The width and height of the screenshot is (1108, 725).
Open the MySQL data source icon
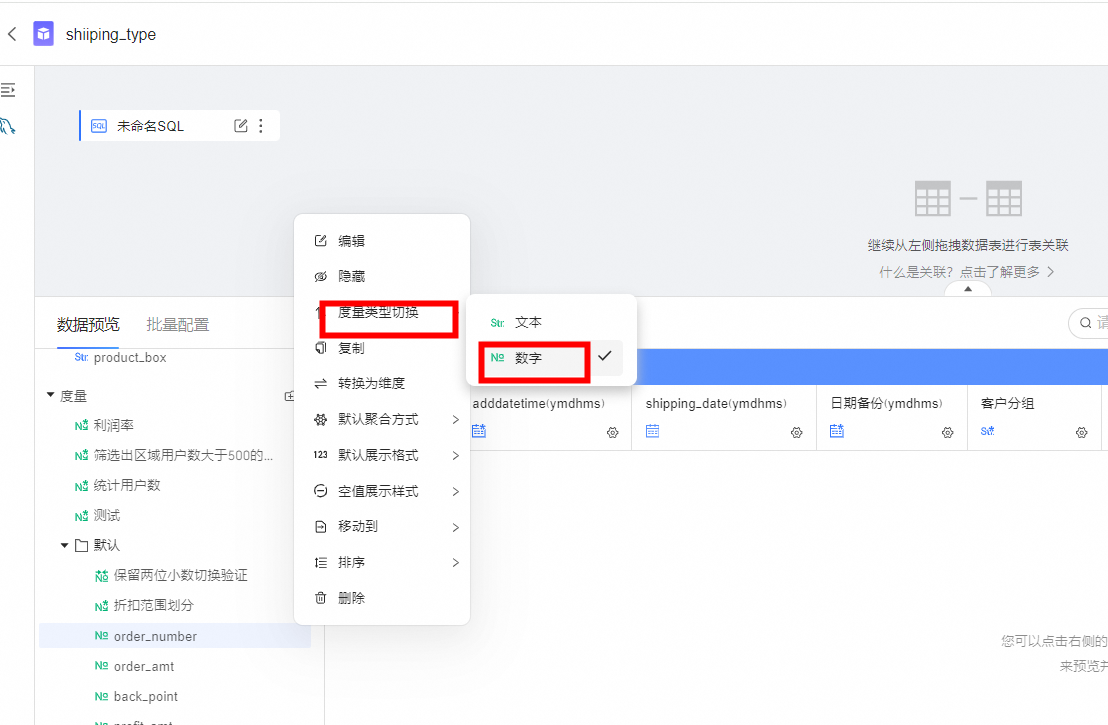8,126
